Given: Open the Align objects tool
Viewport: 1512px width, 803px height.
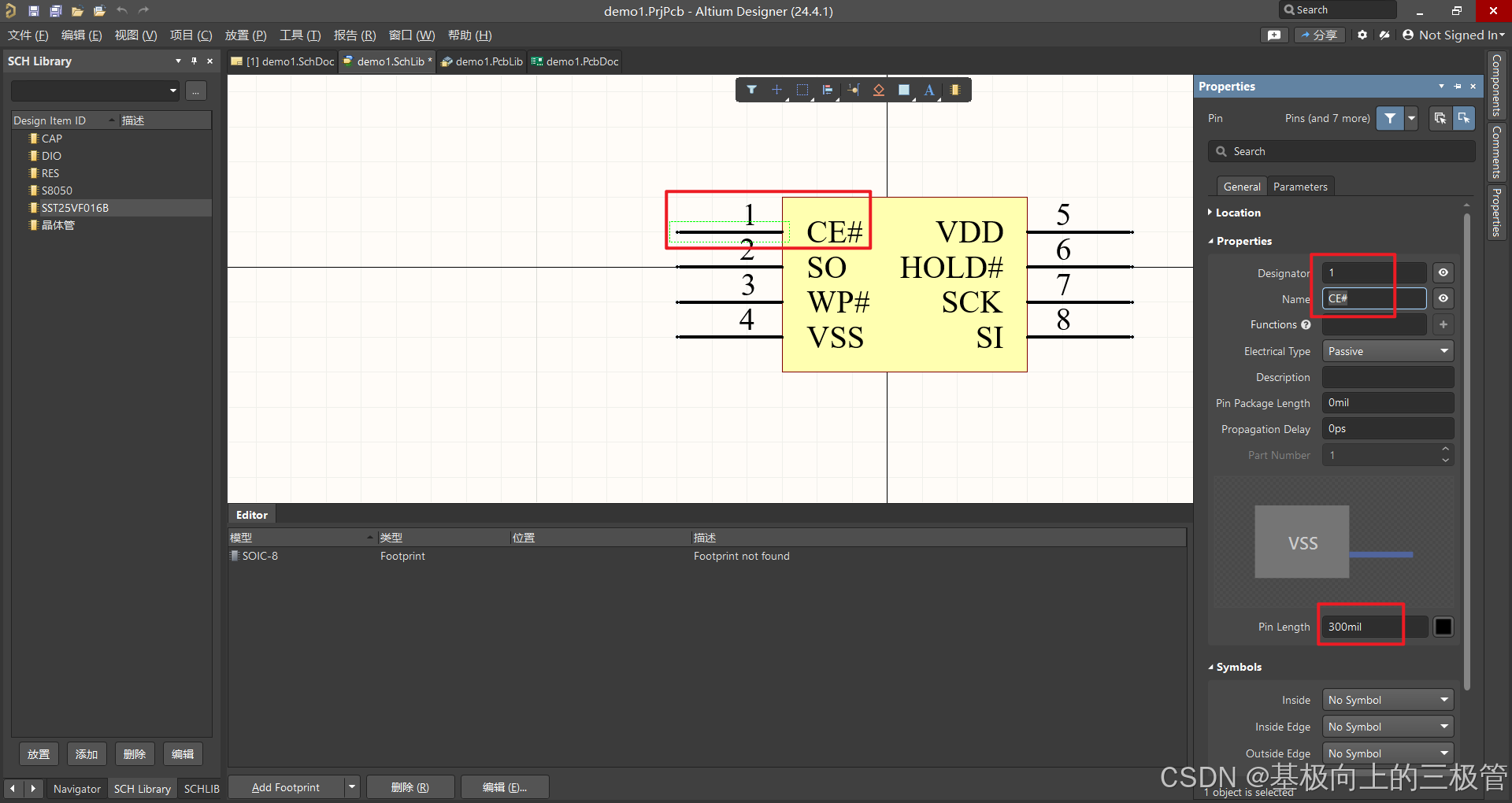Looking at the screenshot, I should click(x=828, y=90).
